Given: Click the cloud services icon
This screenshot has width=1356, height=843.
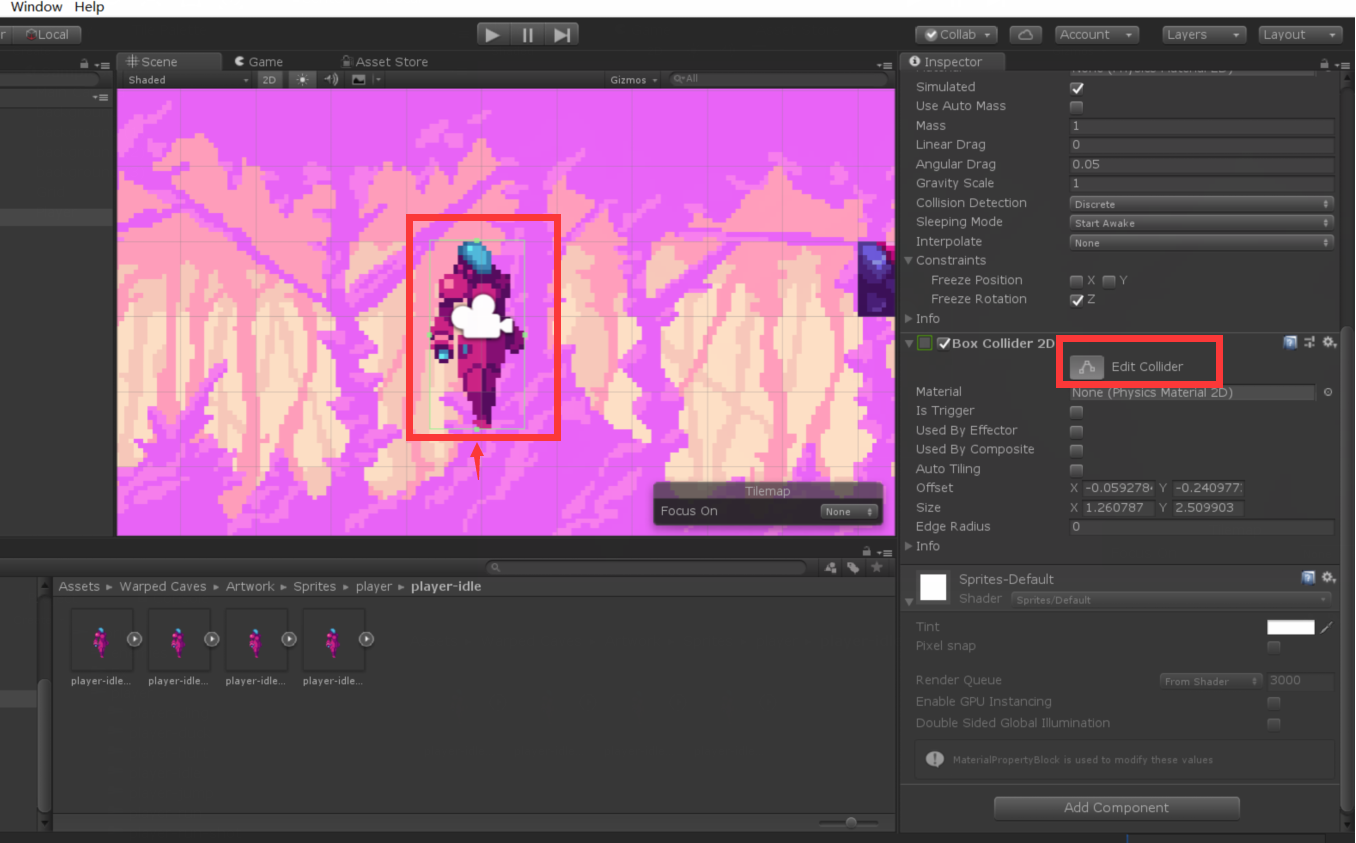Looking at the screenshot, I should coord(1026,34).
